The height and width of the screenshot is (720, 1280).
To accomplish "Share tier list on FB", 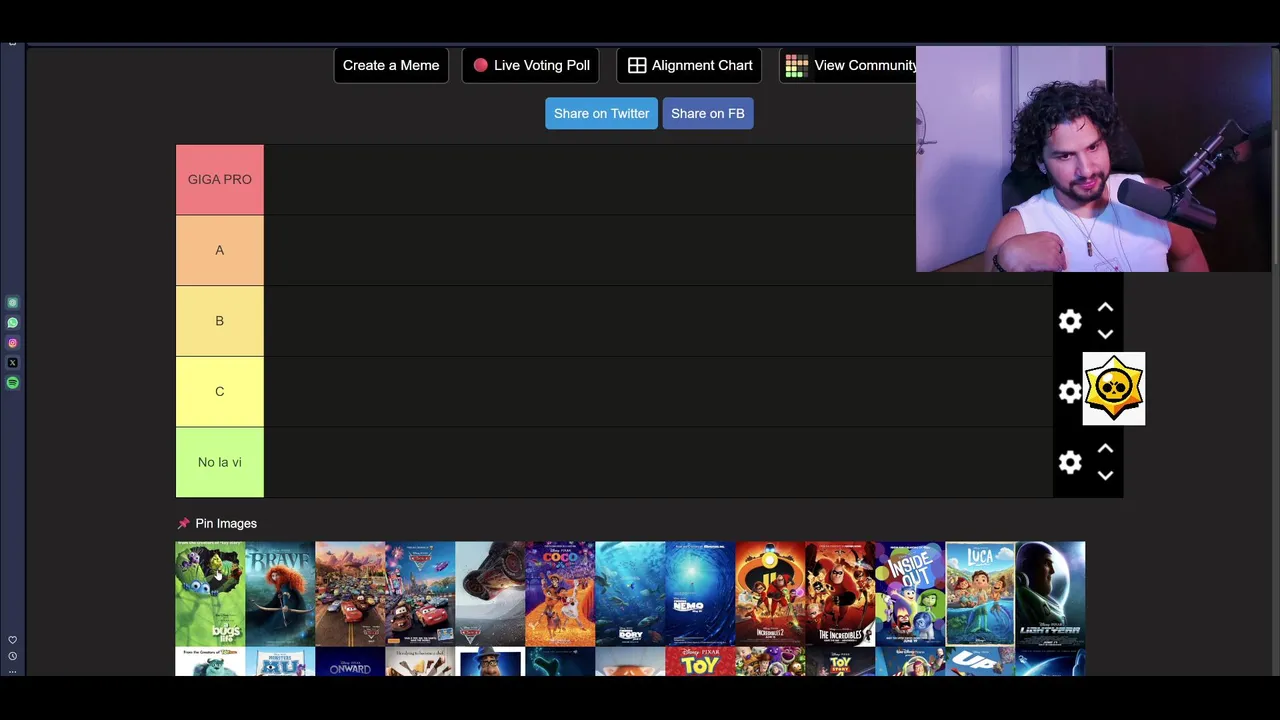I will point(708,113).
